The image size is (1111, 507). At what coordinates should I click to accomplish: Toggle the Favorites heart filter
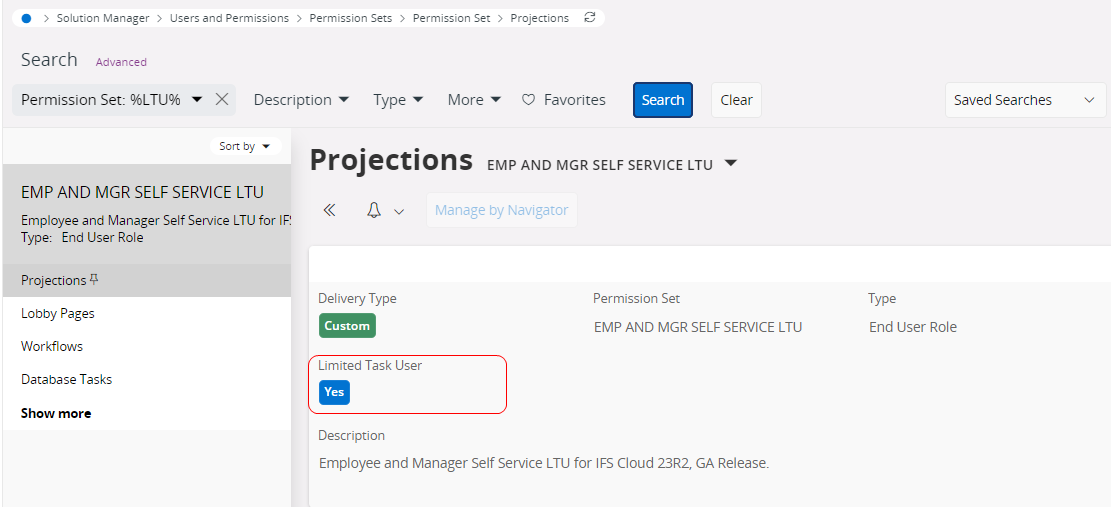(564, 100)
